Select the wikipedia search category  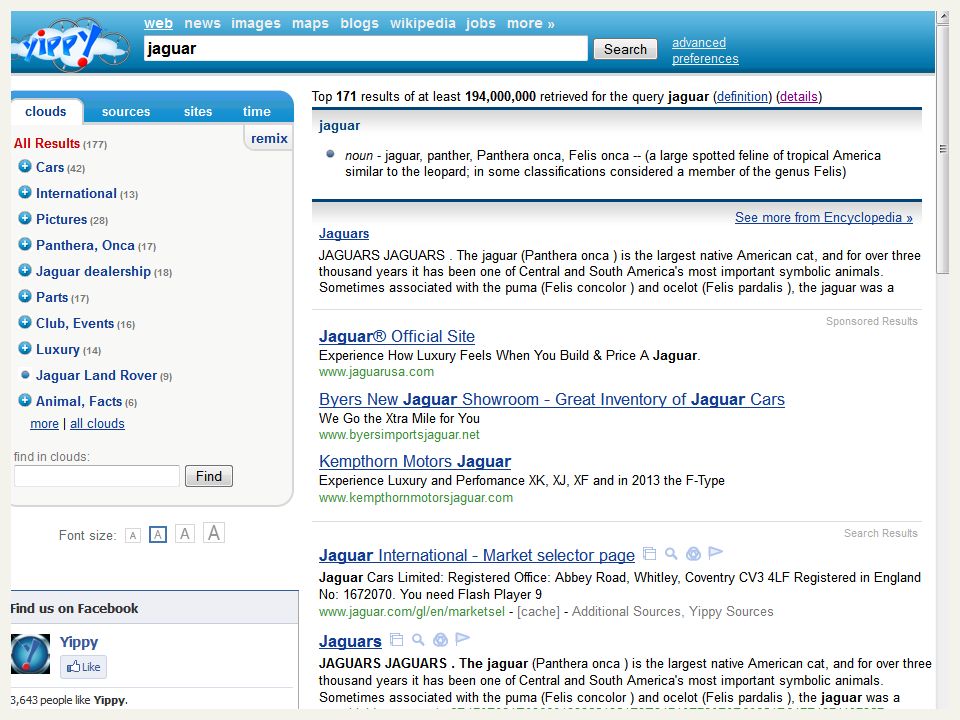tap(422, 23)
